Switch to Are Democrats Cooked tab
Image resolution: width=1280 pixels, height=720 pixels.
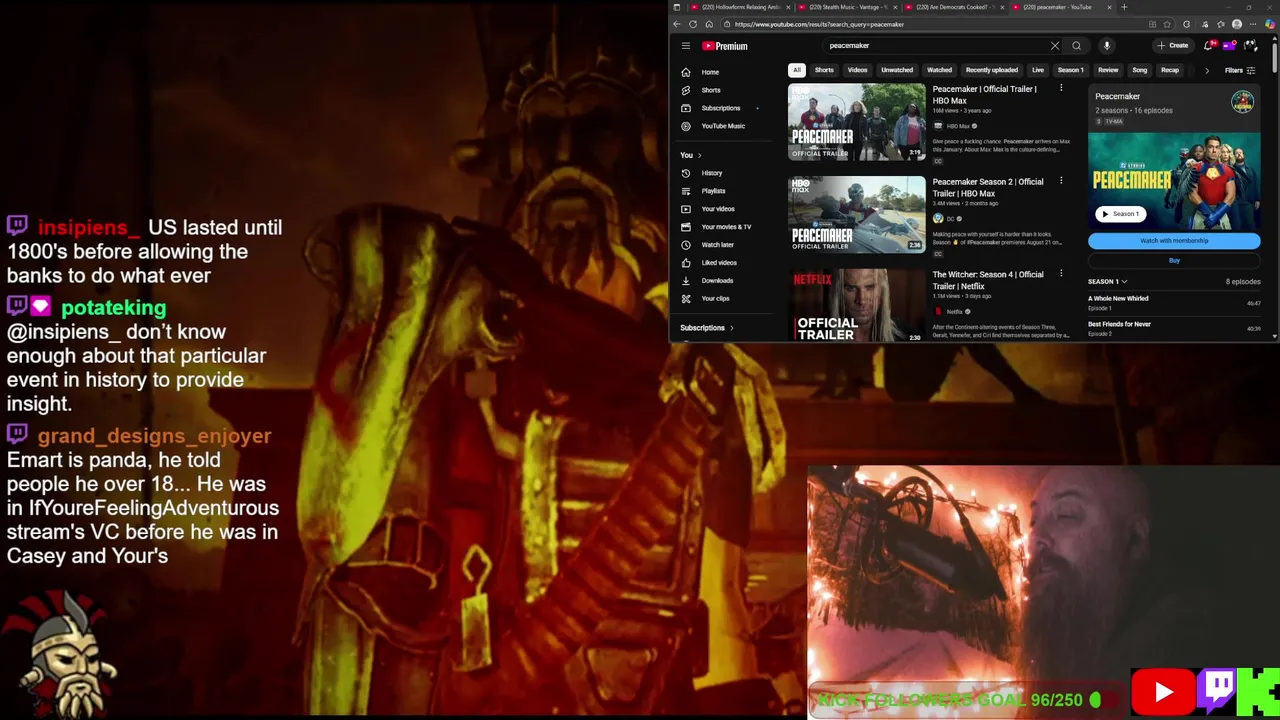point(955,7)
